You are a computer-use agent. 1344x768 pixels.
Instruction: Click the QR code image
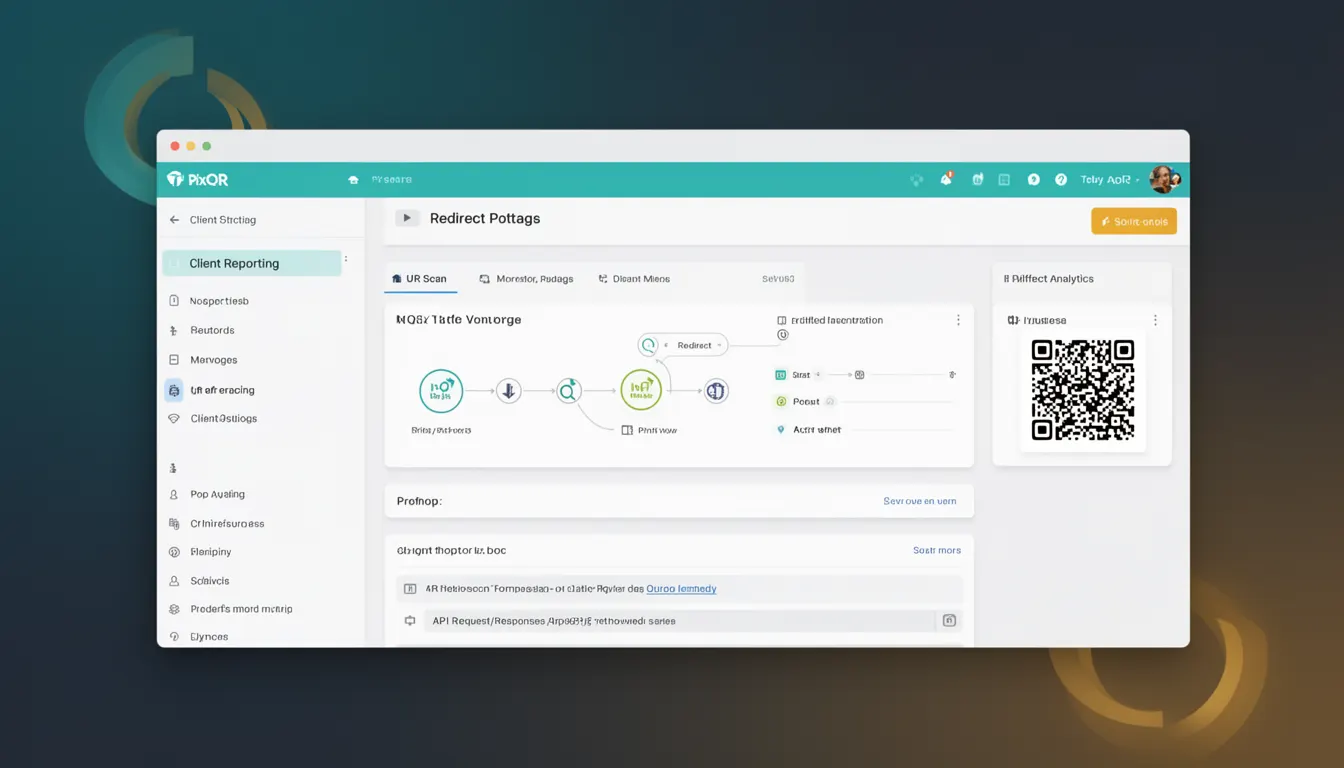[x=1083, y=391]
